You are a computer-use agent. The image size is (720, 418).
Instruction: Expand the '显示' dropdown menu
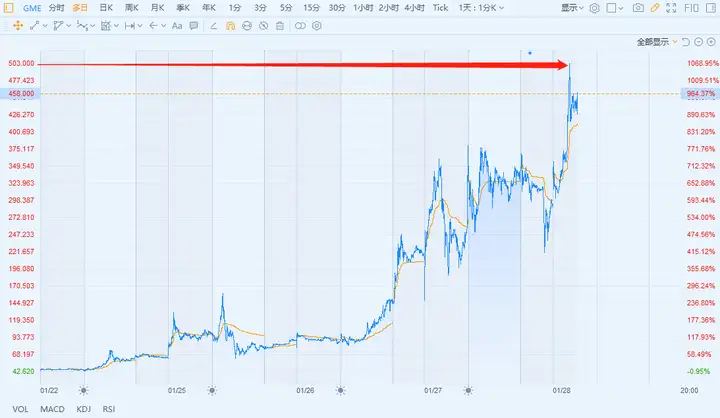(571, 7)
